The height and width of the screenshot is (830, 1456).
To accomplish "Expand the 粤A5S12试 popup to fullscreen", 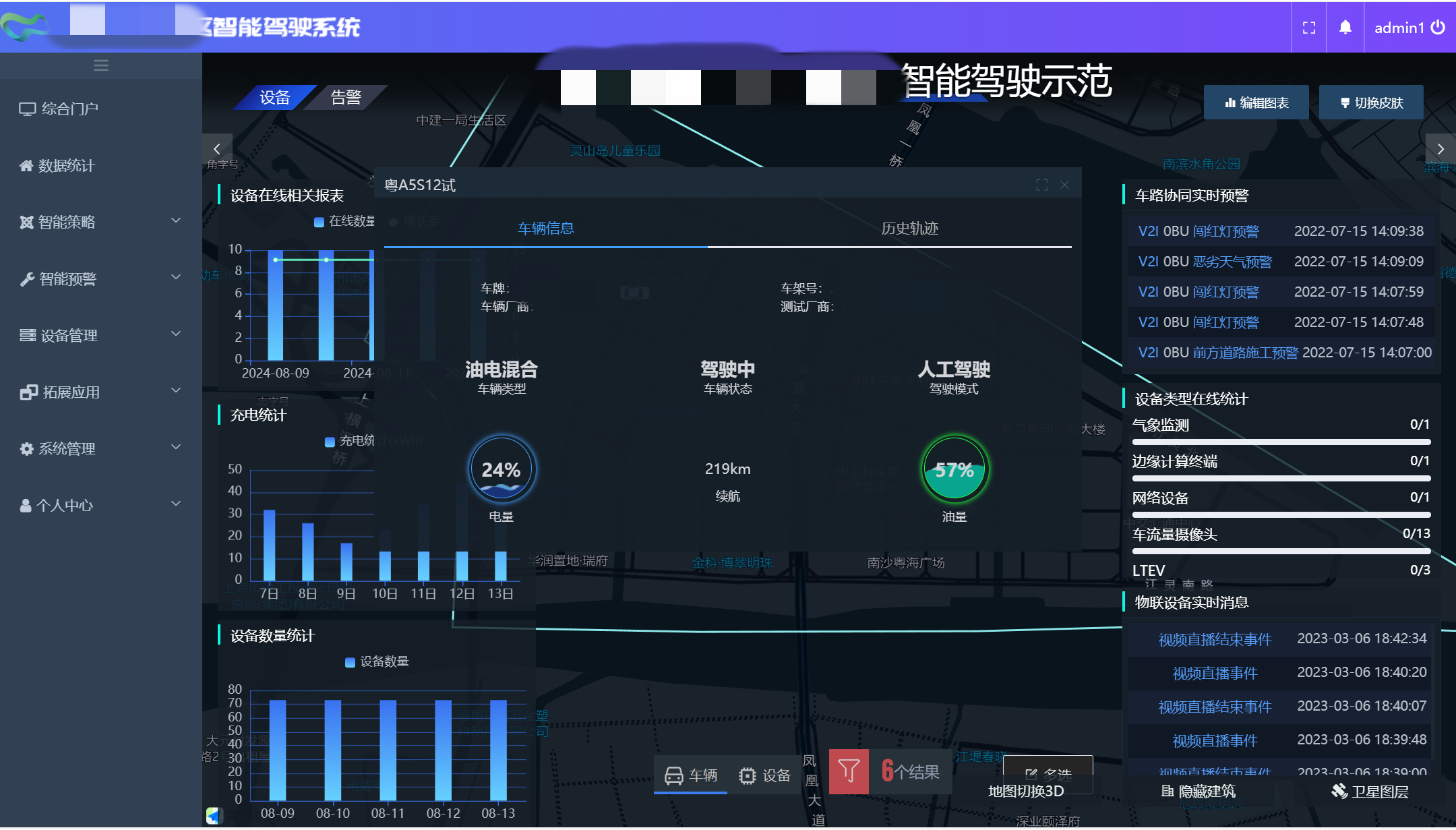I will point(1042,185).
